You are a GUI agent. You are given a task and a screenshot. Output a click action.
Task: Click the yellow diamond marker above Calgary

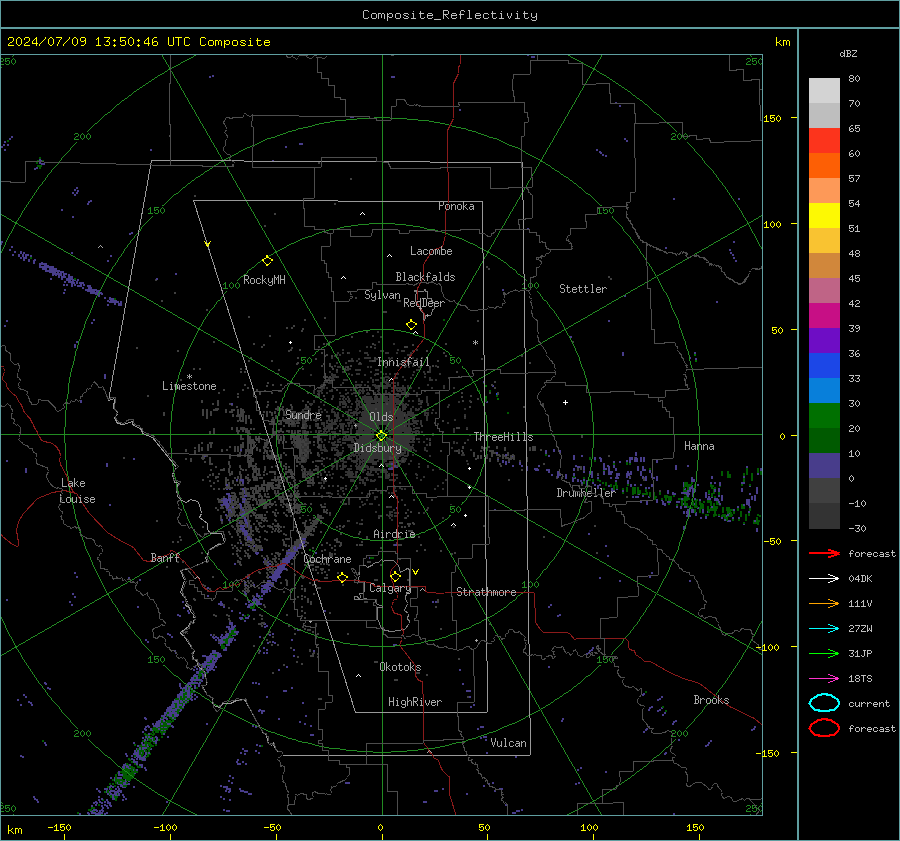395,576
